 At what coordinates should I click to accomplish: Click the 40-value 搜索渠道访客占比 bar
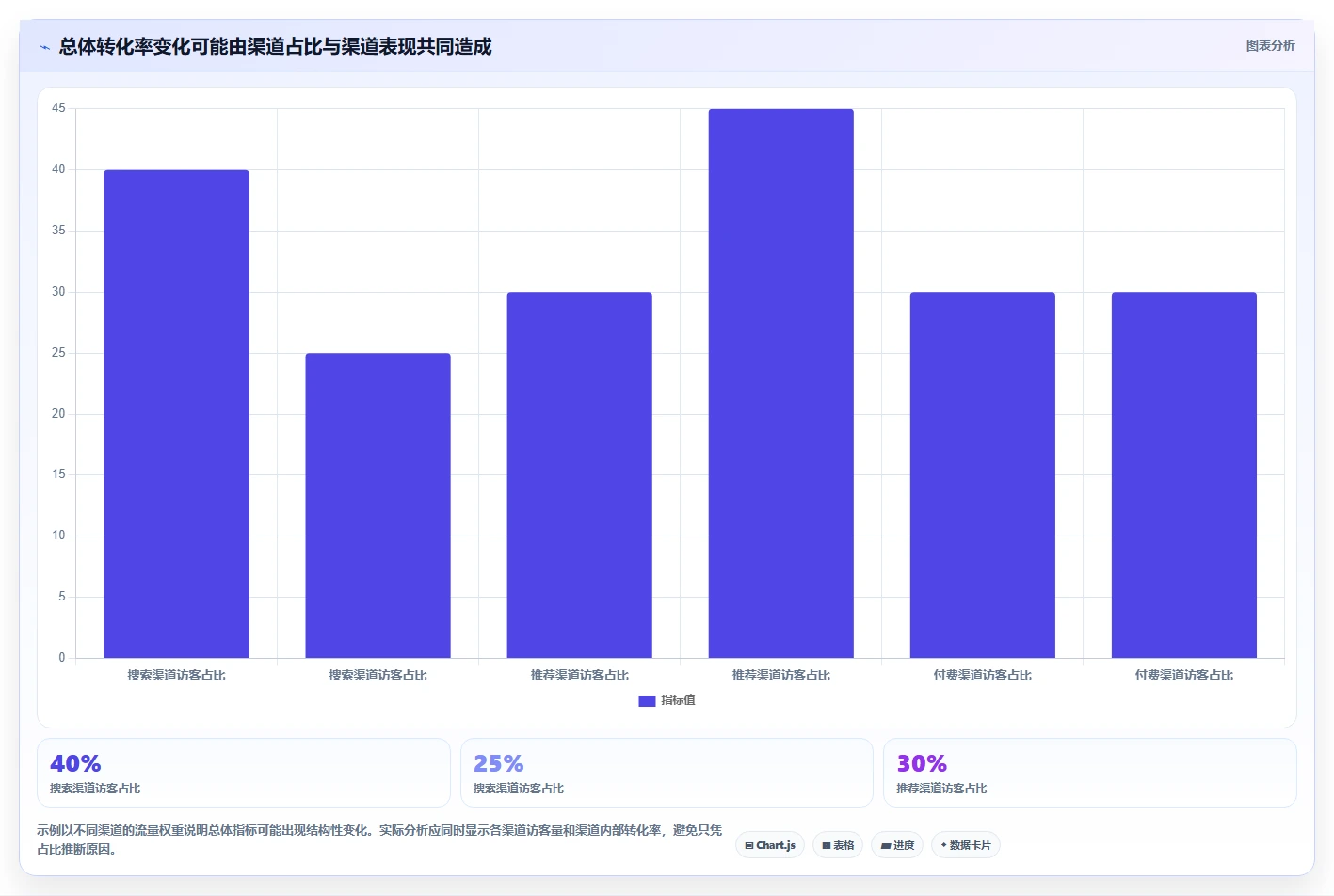pos(176,414)
